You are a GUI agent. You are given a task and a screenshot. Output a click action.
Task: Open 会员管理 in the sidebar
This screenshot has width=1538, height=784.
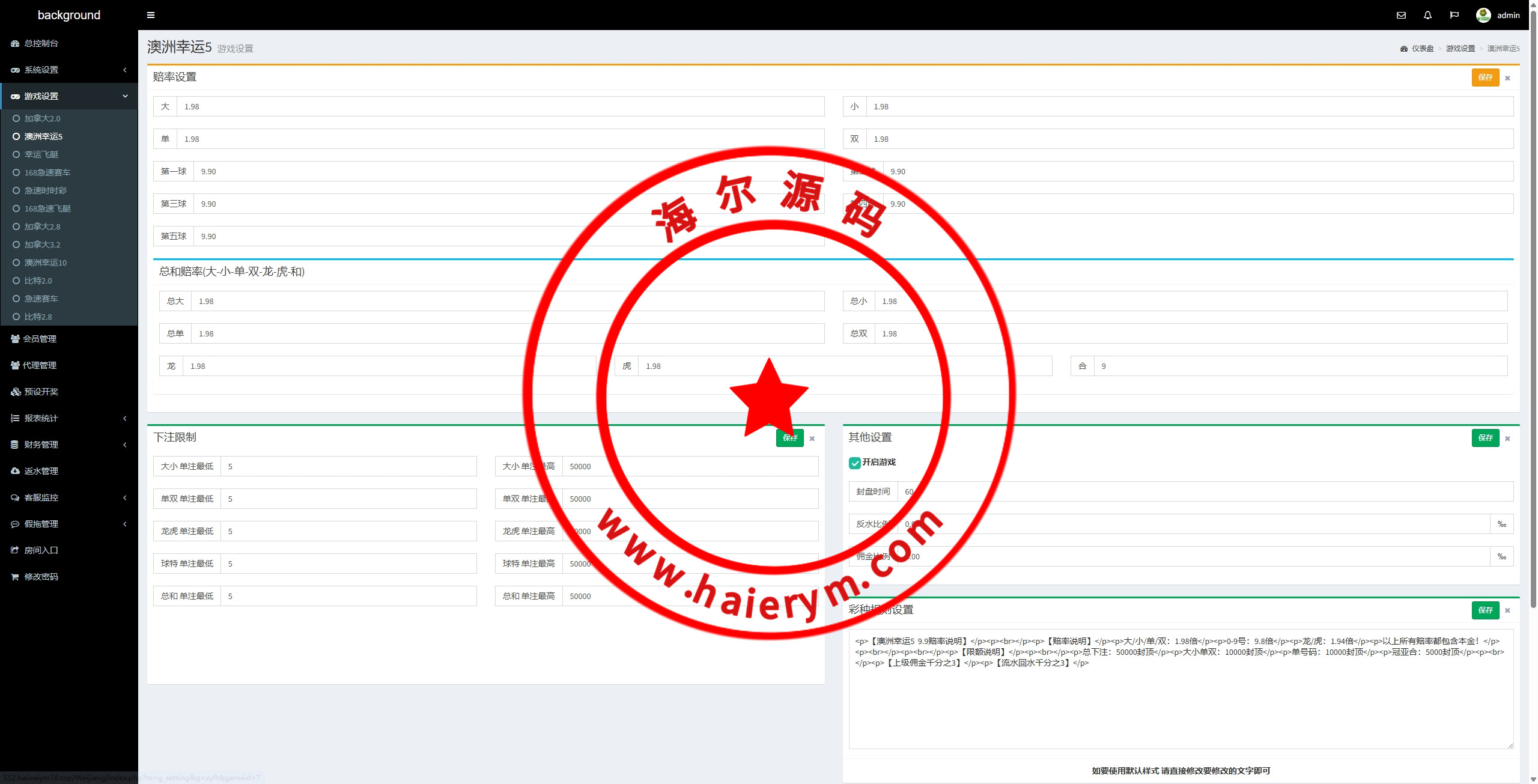[40, 339]
